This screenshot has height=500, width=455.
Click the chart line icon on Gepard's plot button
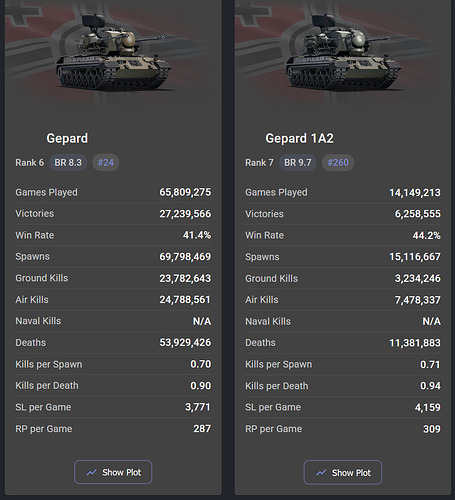click(x=91, y=472)
